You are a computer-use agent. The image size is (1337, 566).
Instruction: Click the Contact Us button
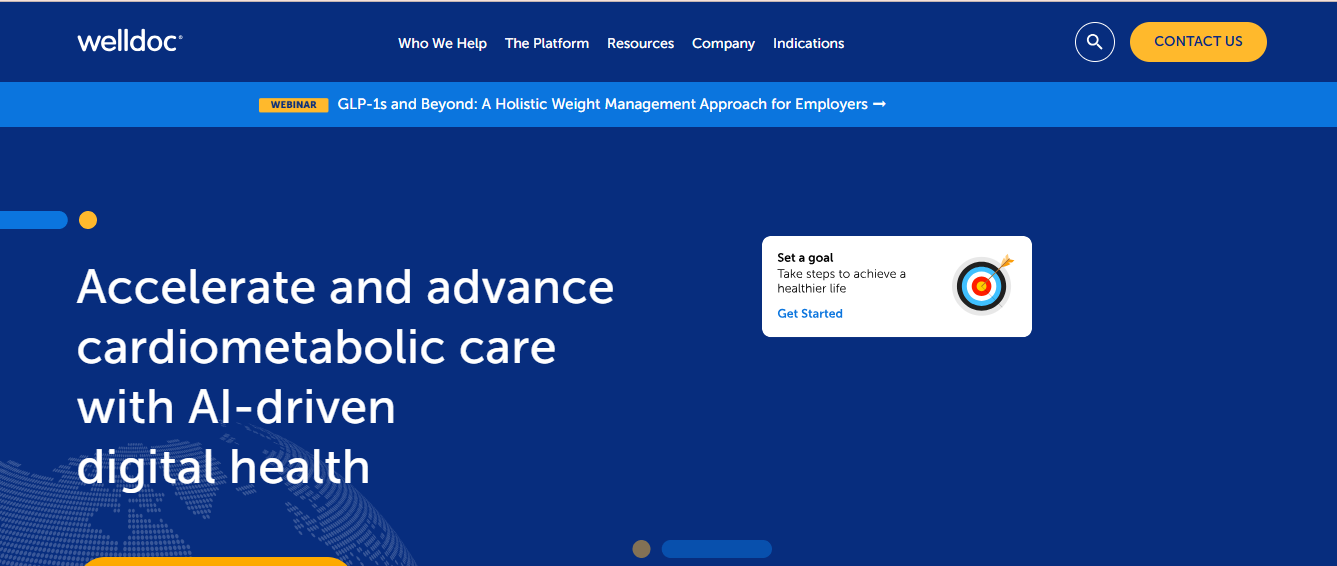(1198, 42)
